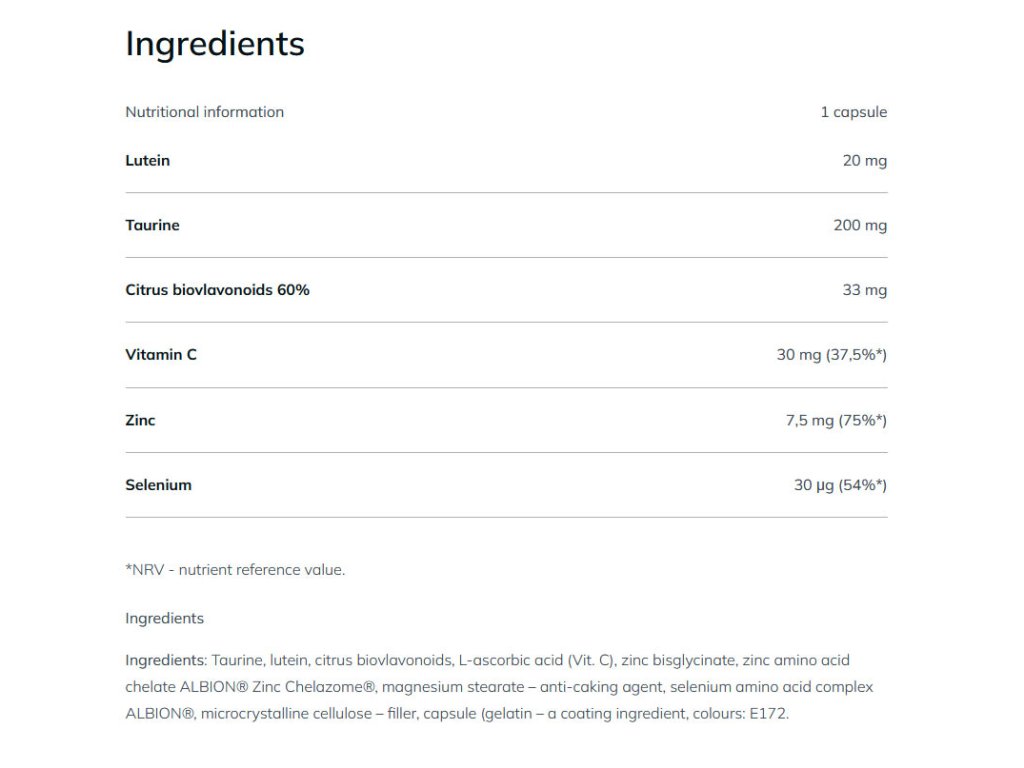Viewport: 1024px width, 768px height.
Task: Select the Zinc row label
Action: 140,420
